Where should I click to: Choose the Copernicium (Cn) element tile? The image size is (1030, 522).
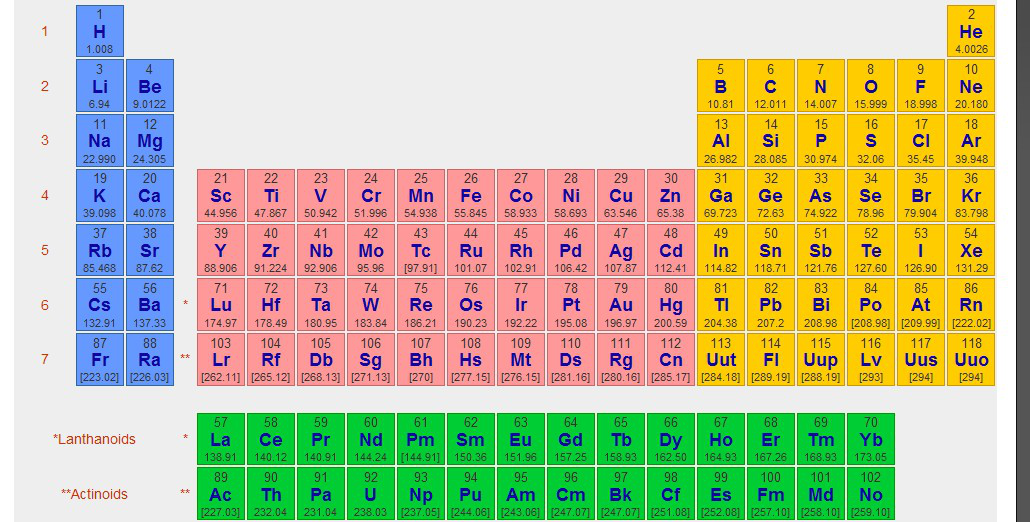[671, 359]
